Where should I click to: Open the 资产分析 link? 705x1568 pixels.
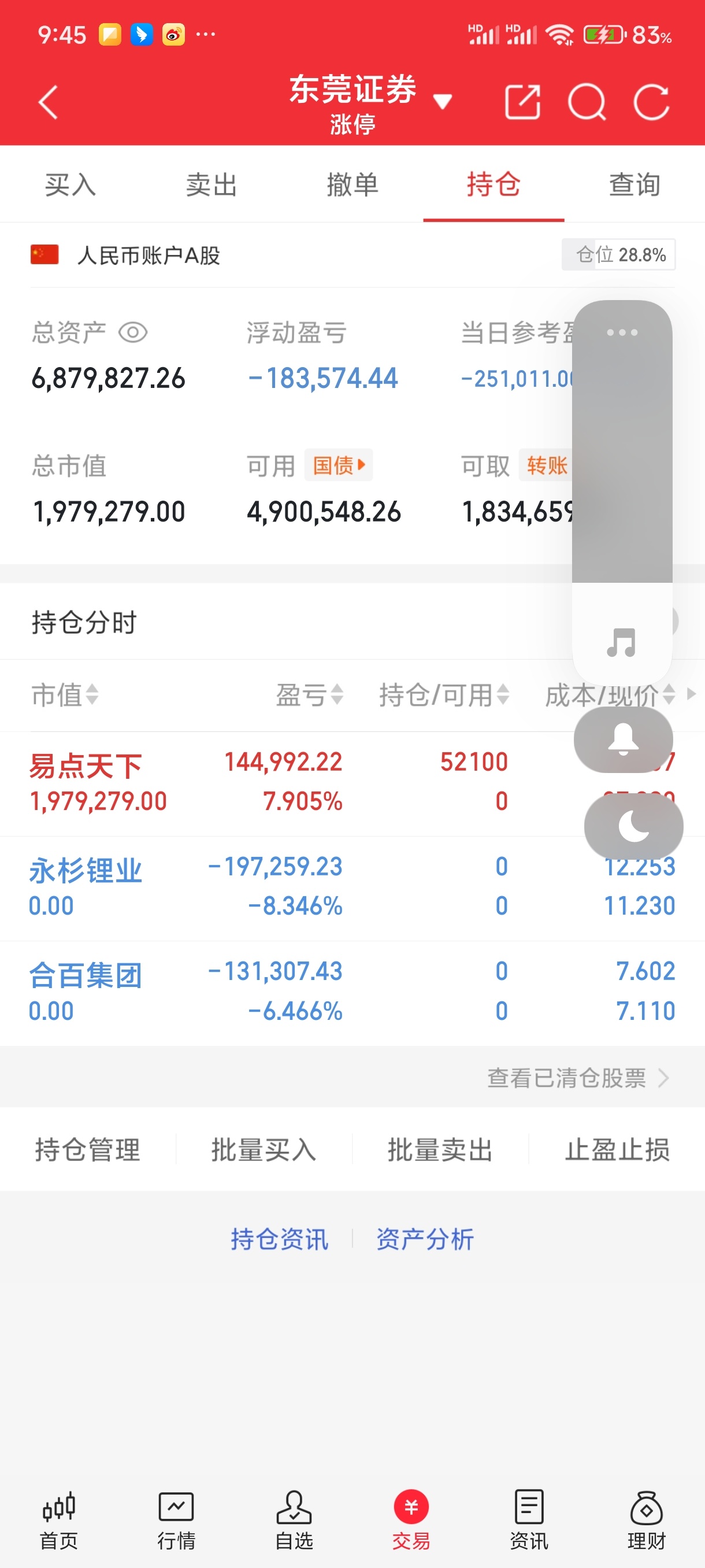coord(425,1239)
